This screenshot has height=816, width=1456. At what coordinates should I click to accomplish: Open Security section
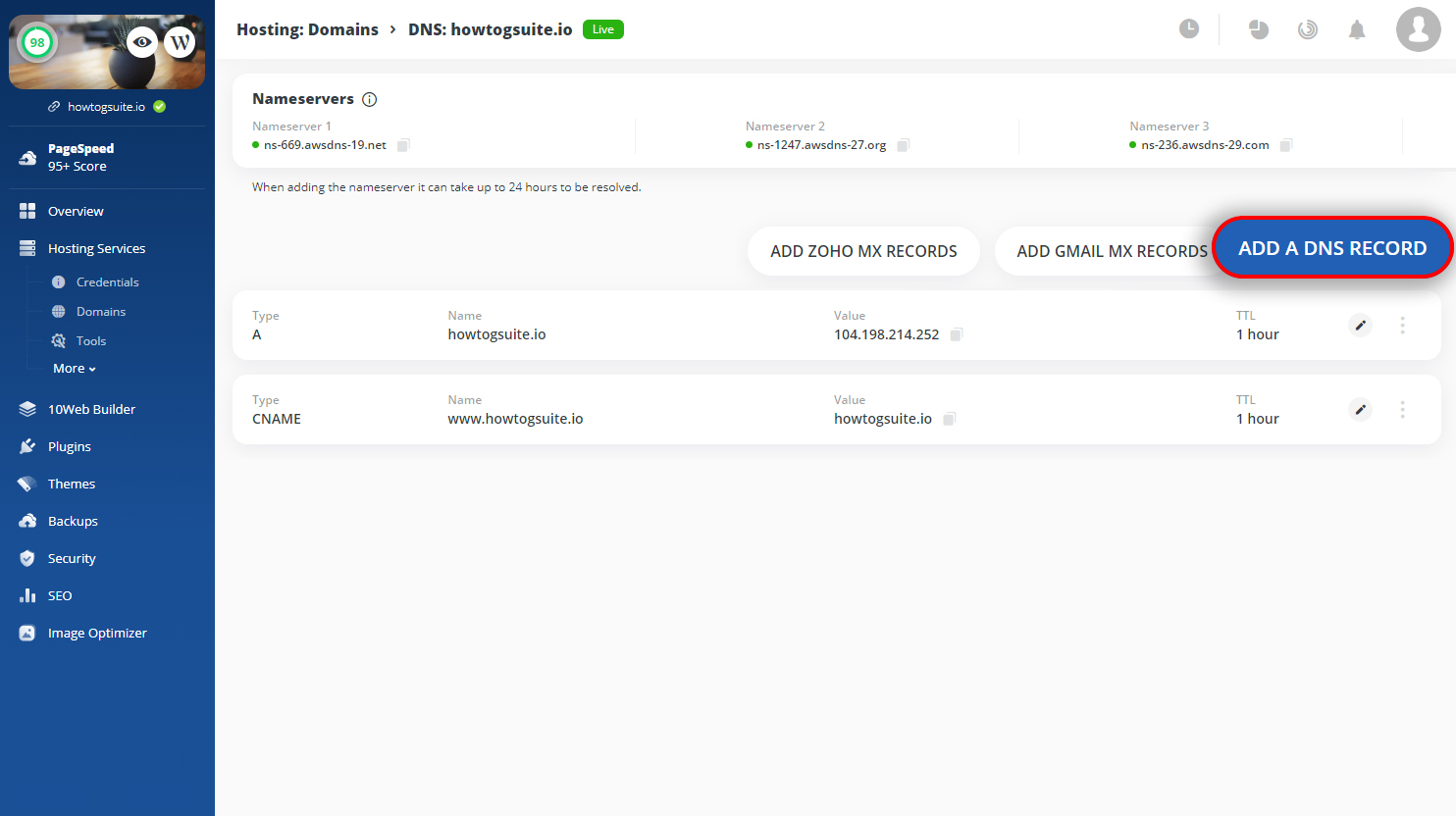[72, 558]
